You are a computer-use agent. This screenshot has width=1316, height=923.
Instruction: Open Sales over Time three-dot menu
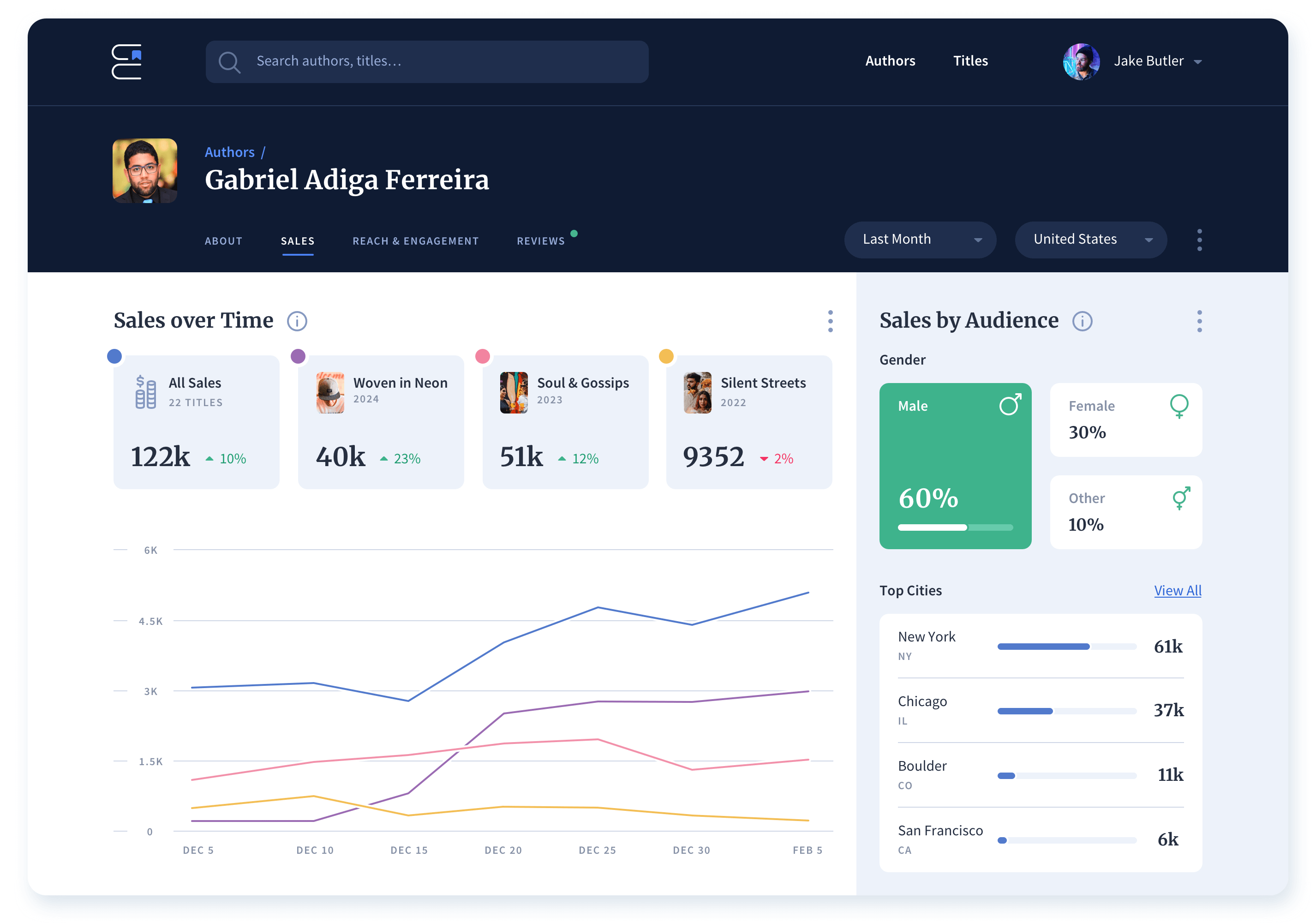click(x=830, y=321)
